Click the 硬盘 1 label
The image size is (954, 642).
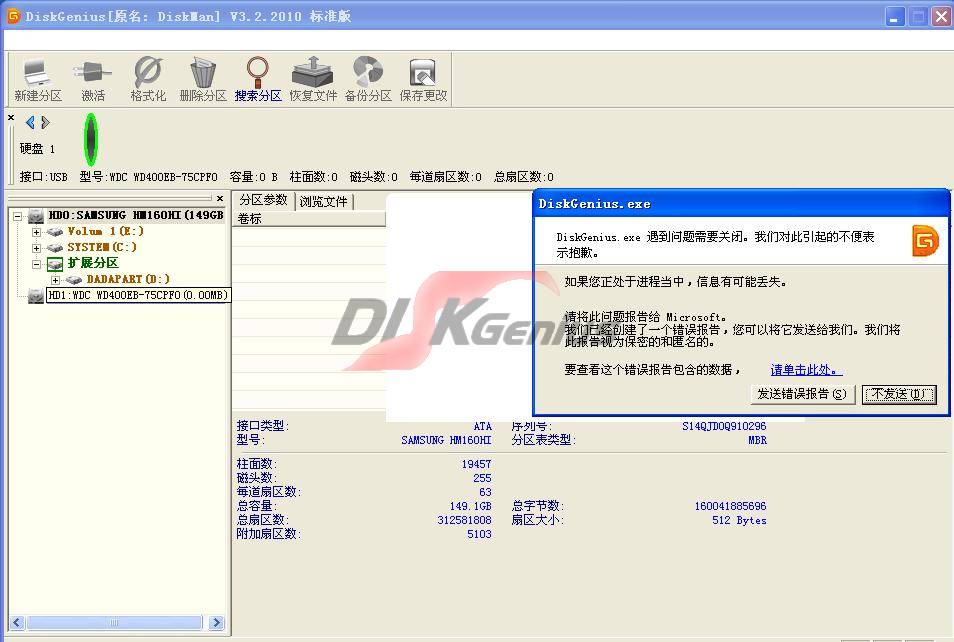click(x=37, y=148)
